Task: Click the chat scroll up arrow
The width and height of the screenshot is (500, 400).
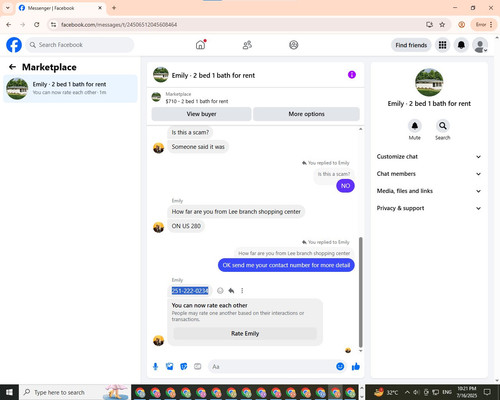Action: pos(360,129)
